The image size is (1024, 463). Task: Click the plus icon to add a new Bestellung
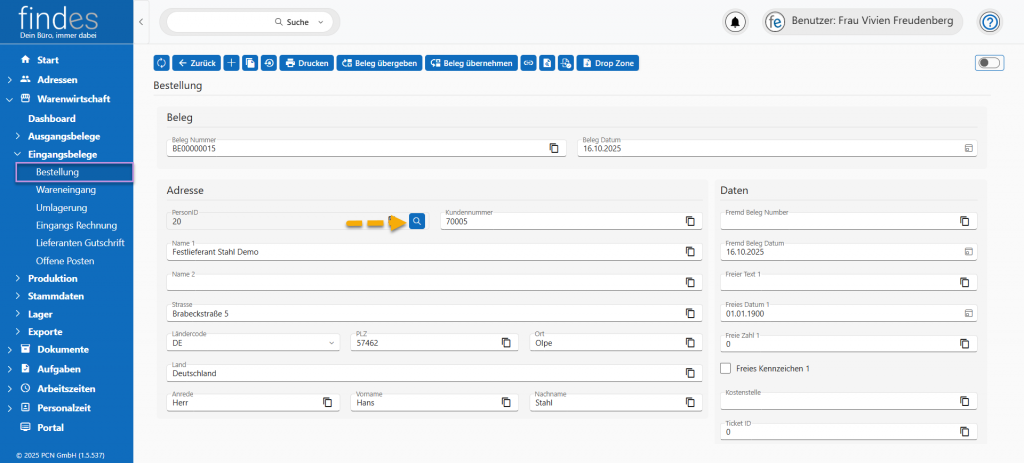coord(232,63)
